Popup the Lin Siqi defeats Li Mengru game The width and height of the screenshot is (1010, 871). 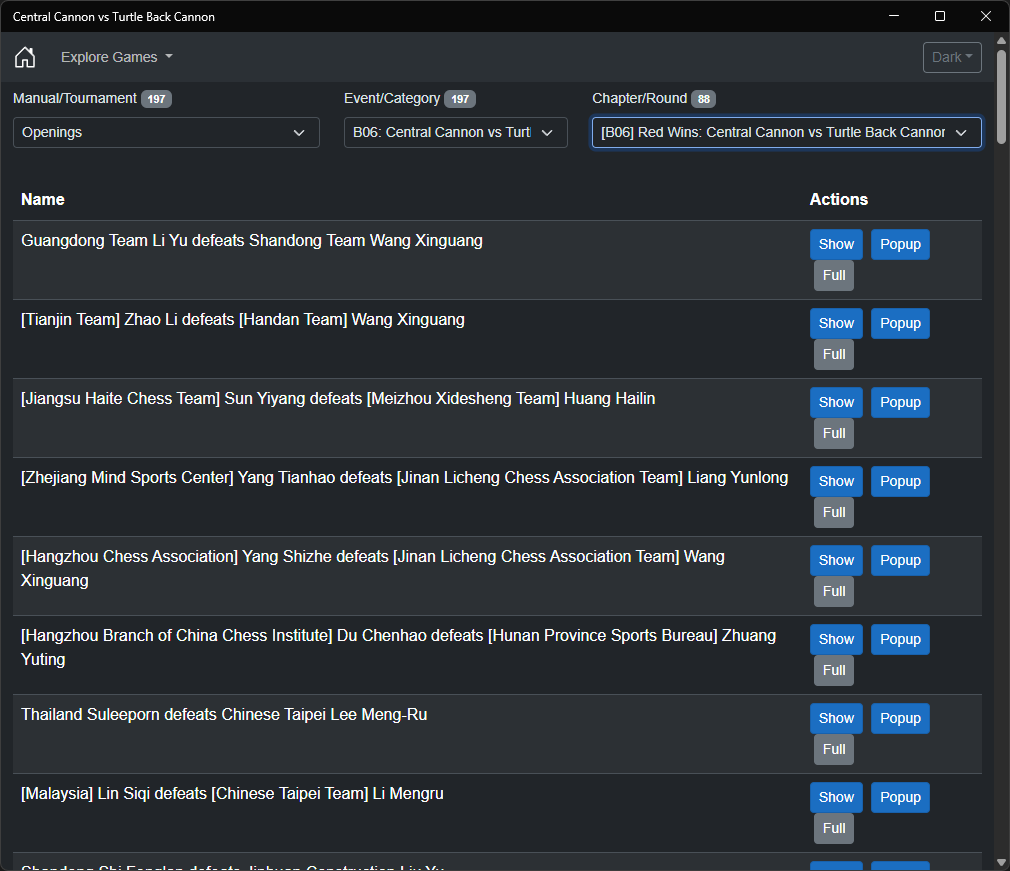pos(900,797)
